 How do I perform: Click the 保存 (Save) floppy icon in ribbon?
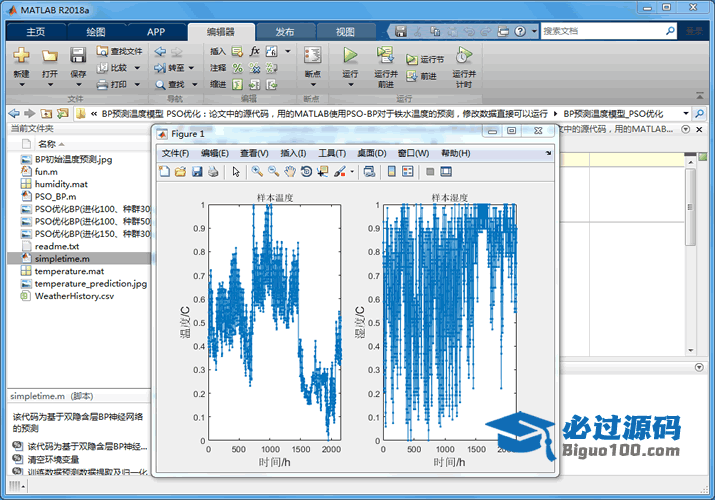78,56
